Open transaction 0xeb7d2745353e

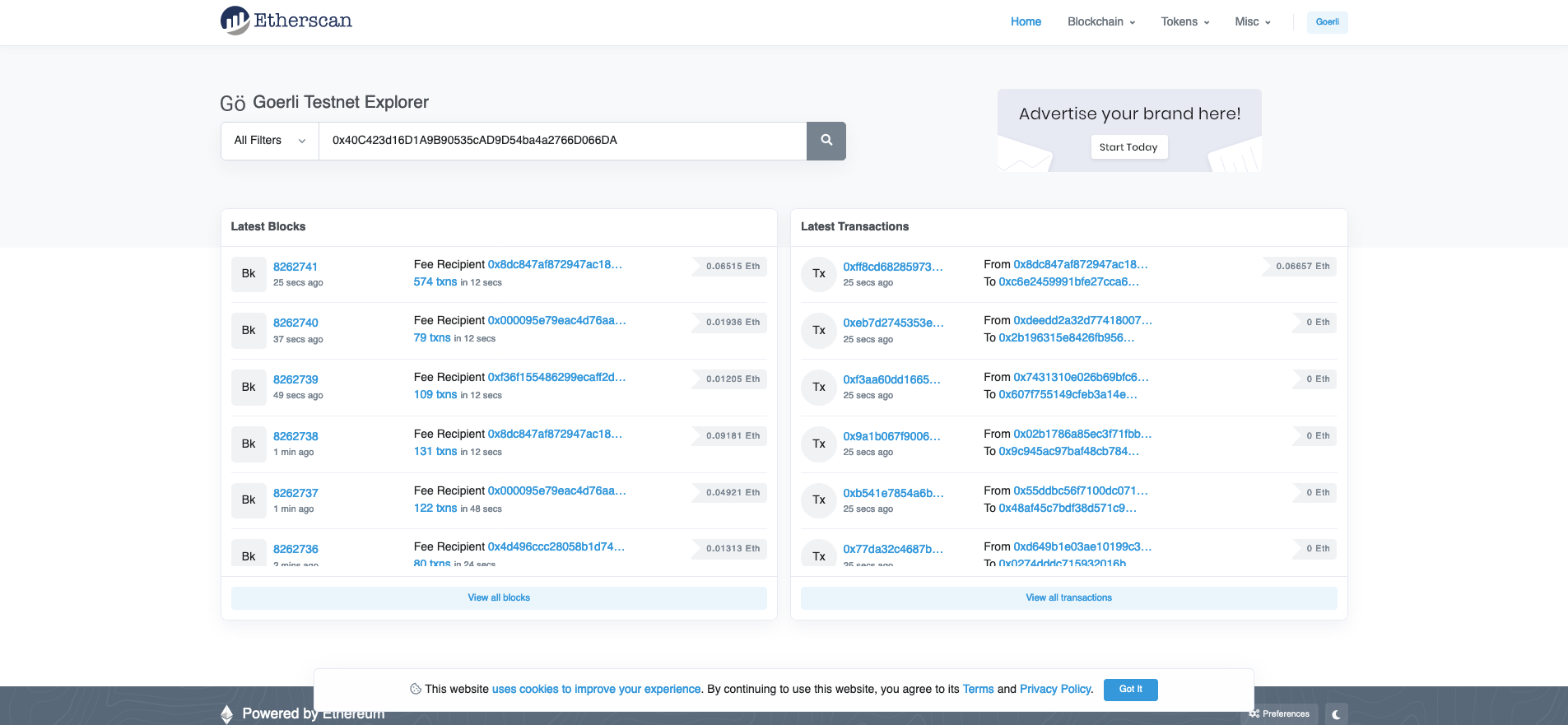click(x=893, y=323)
